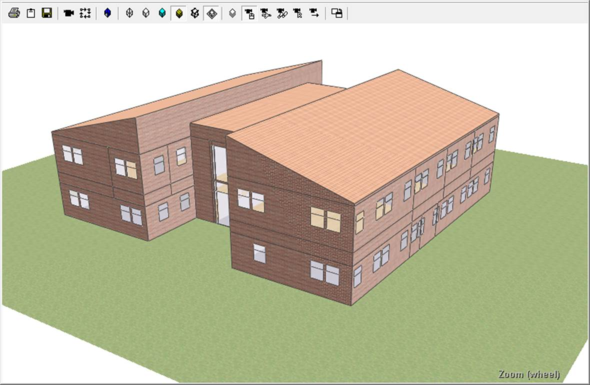Save the image using floppy disk icon
Screen dimensions: 590x385
(x=47, y=13)
